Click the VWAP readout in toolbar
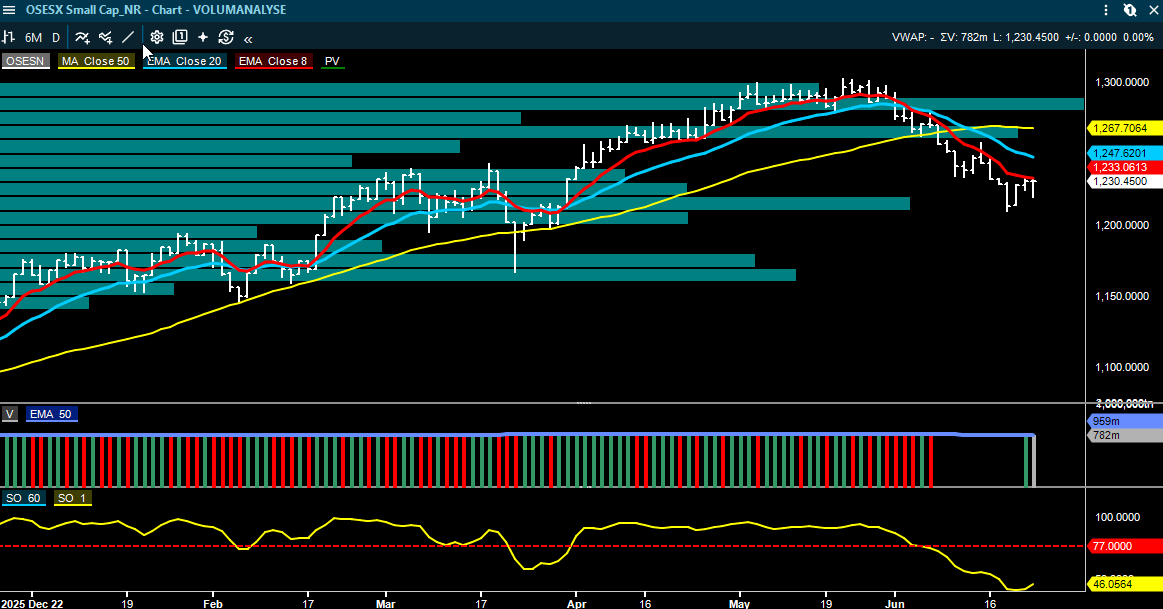Screen dimensions: 1163x609 (x=912, y=37)
